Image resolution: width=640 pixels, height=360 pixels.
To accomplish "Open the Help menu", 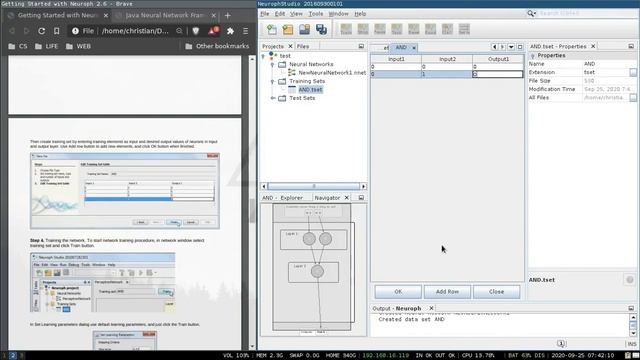I will tap(360, 14).
